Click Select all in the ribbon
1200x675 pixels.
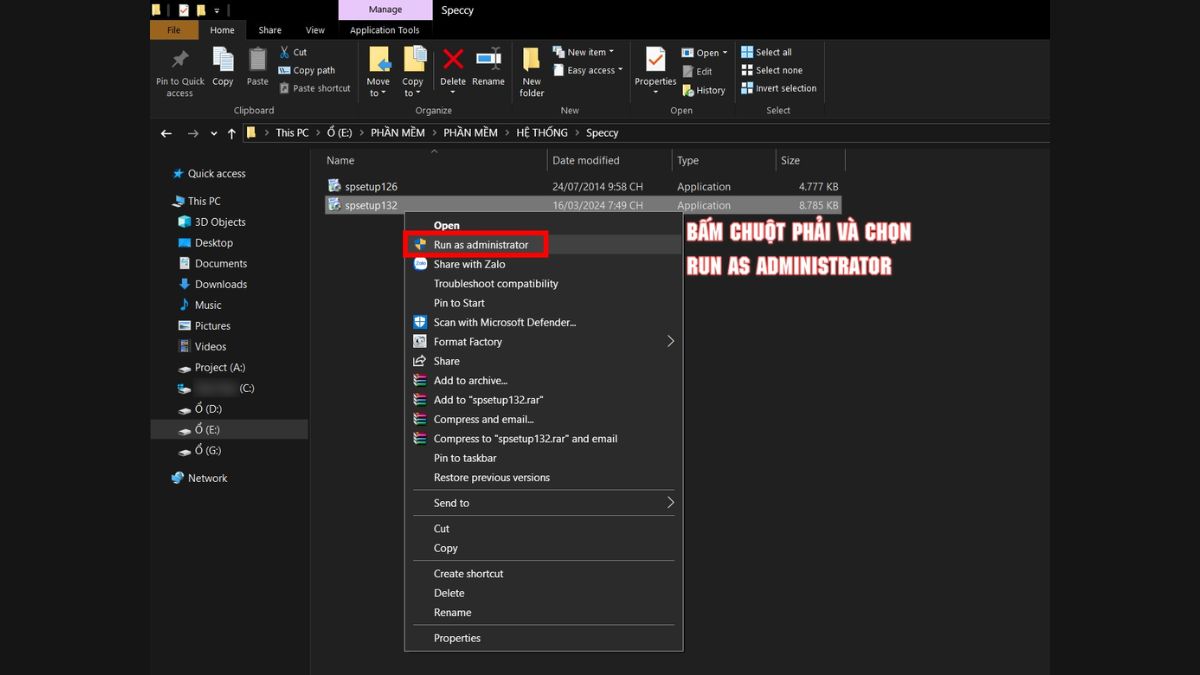pos(766,52)
